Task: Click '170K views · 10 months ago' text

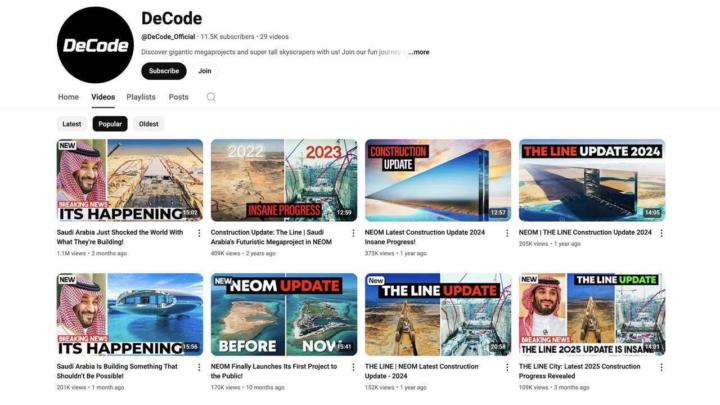Action: pyautogui.click(x=248, y=387)
